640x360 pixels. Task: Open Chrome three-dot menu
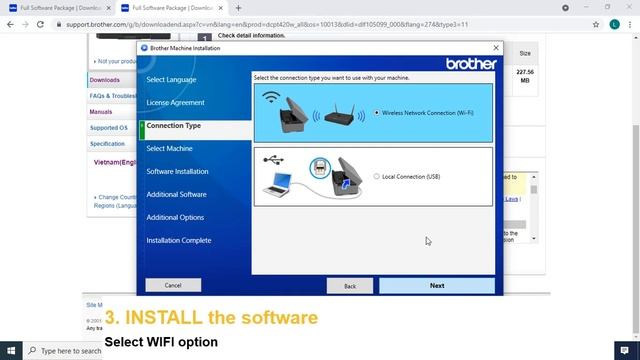click(x=630, y=24)
